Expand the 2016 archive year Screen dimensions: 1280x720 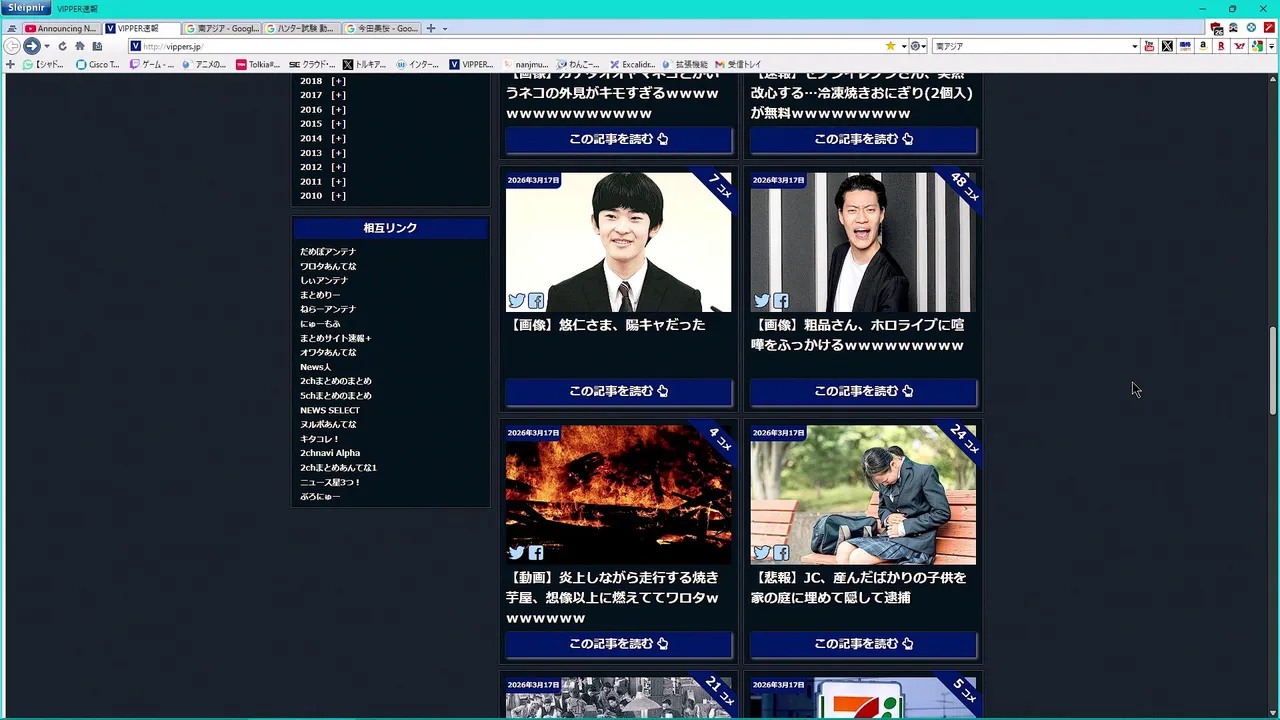click(x=338, y=110)
